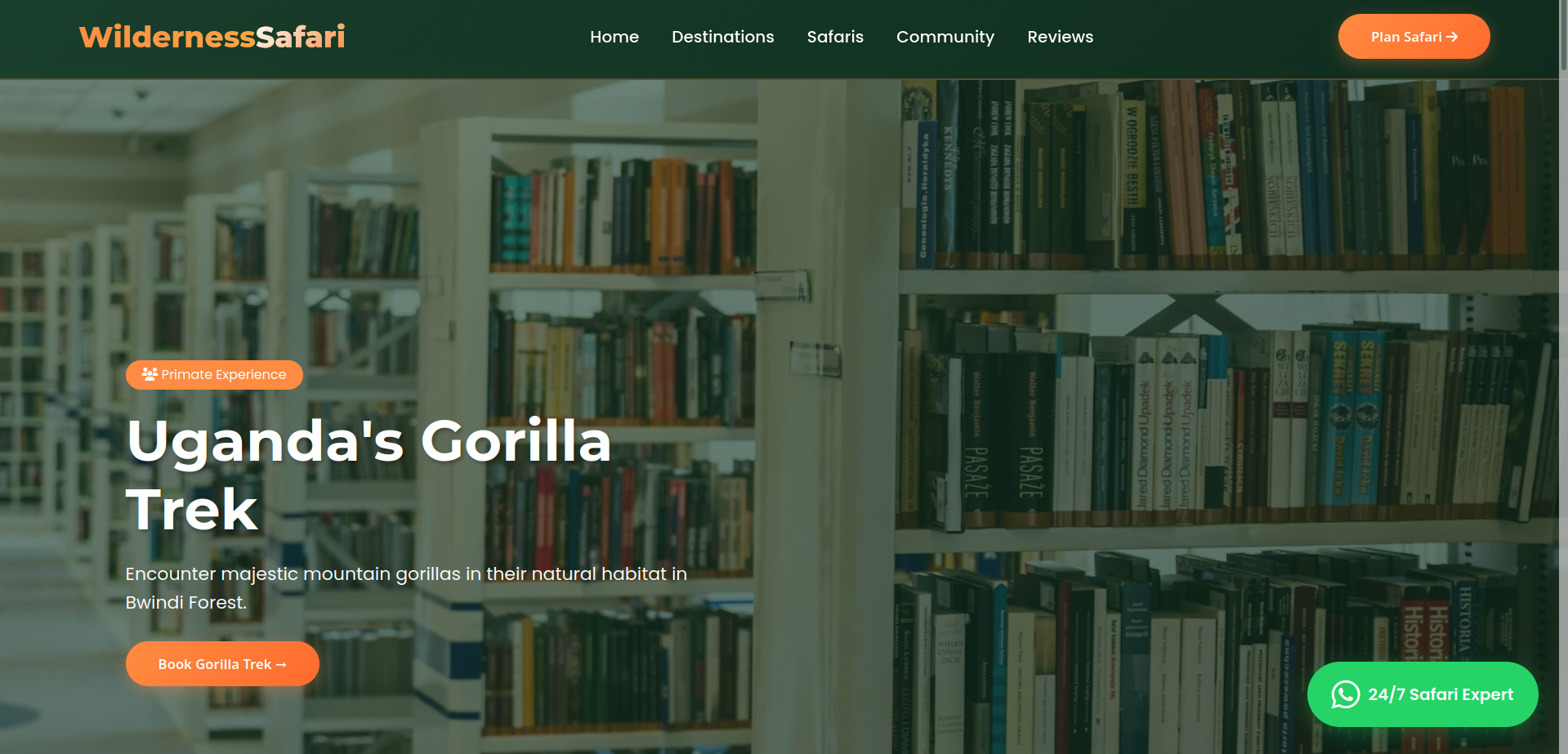
Task: Click the people icon in Primate Experience badge
Action: coord(150,374)
